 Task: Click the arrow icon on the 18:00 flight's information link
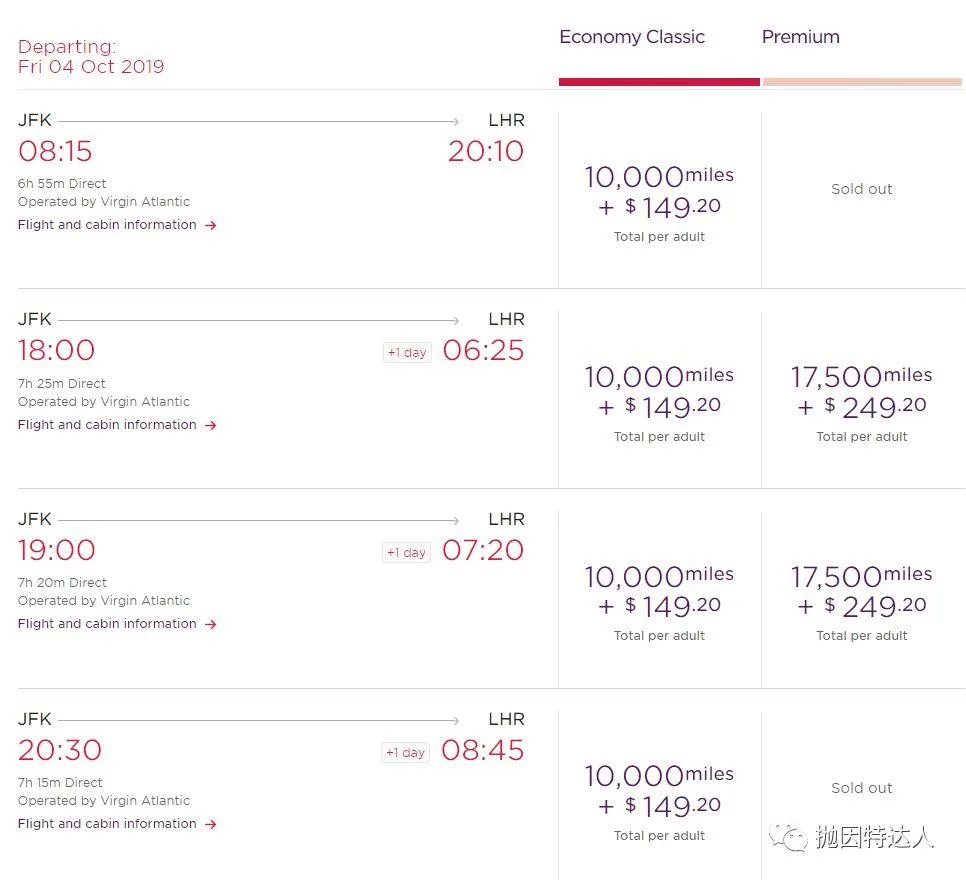210,424
